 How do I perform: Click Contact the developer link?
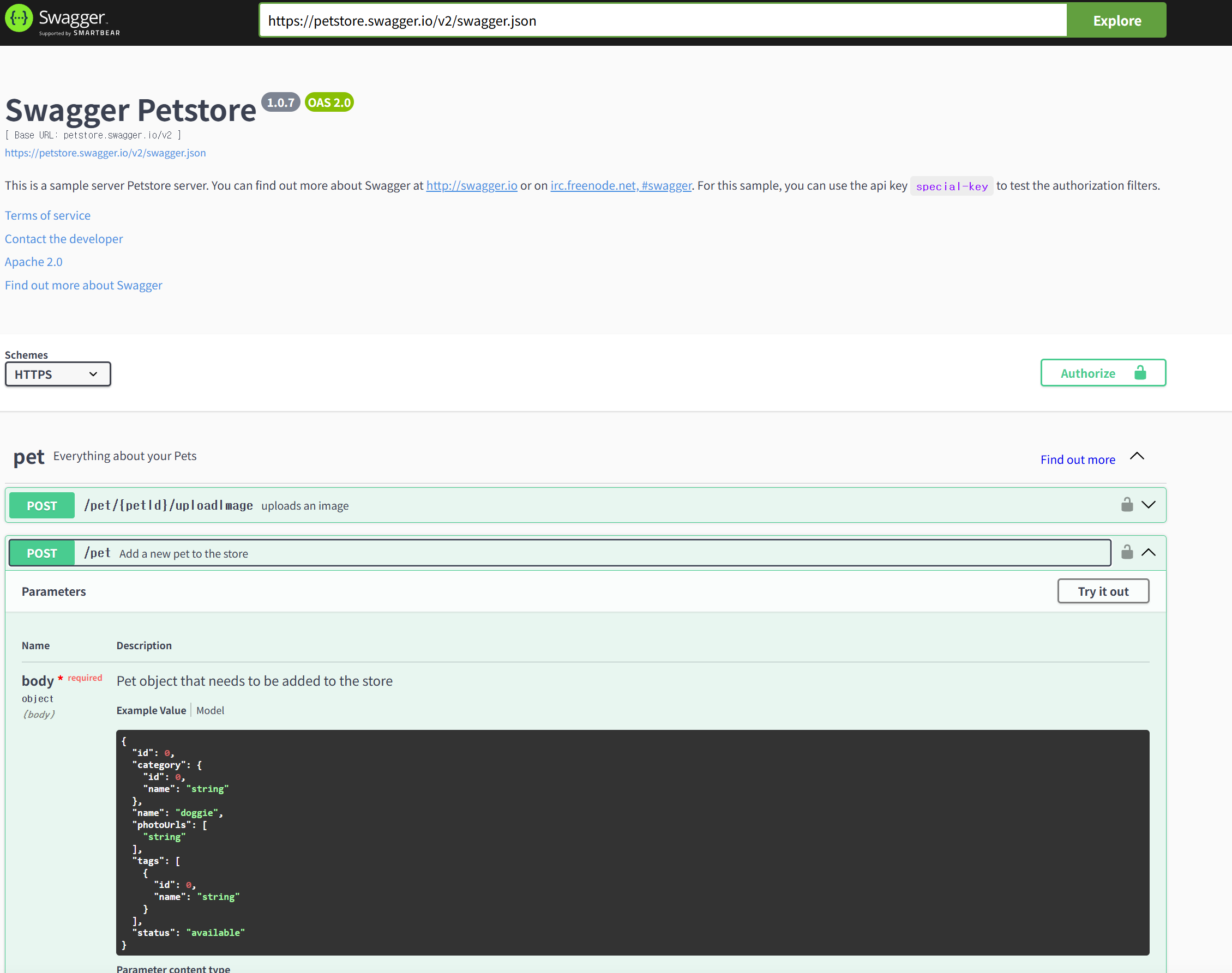click(x=64, y=239)
